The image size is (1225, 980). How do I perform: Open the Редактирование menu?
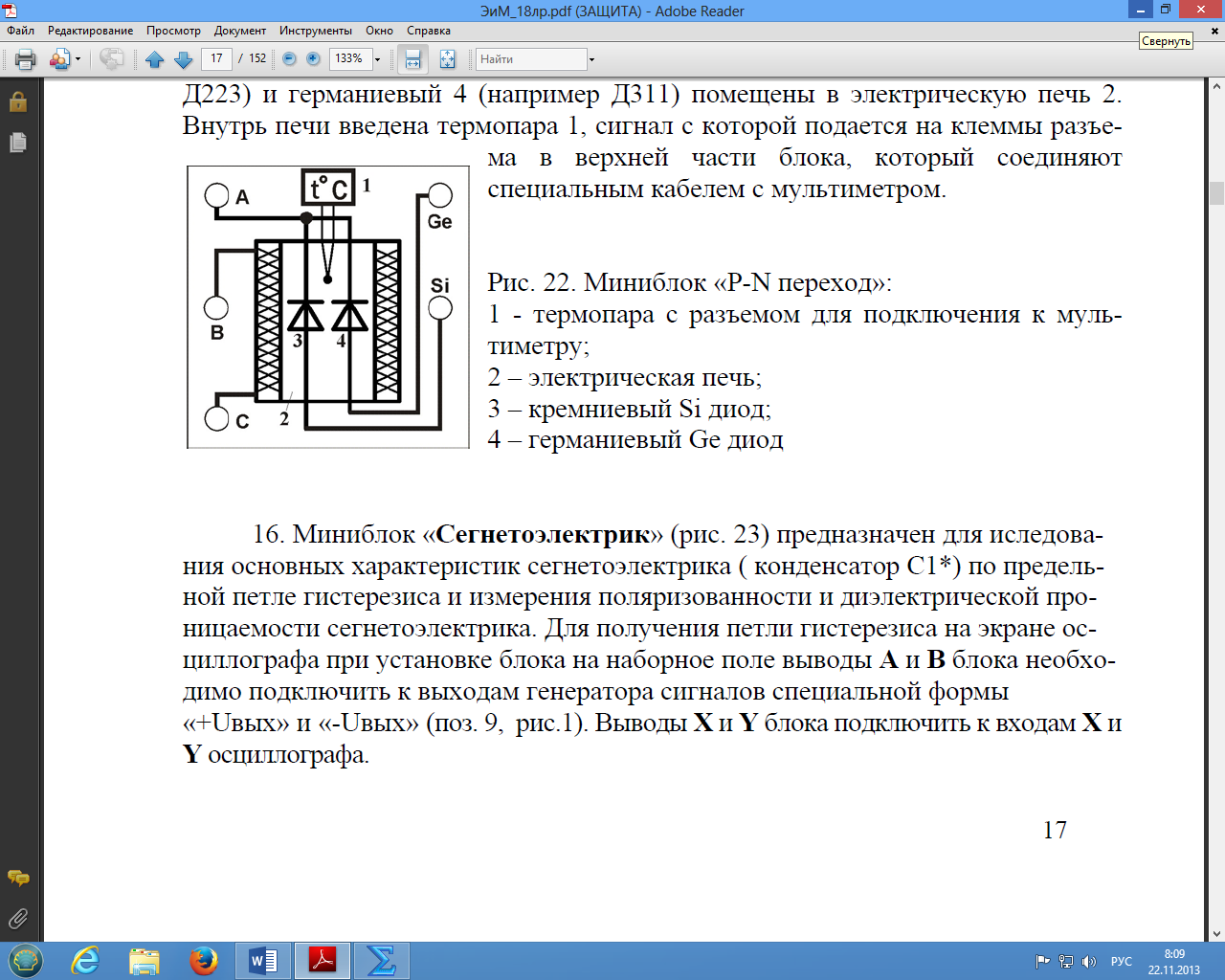91,31
